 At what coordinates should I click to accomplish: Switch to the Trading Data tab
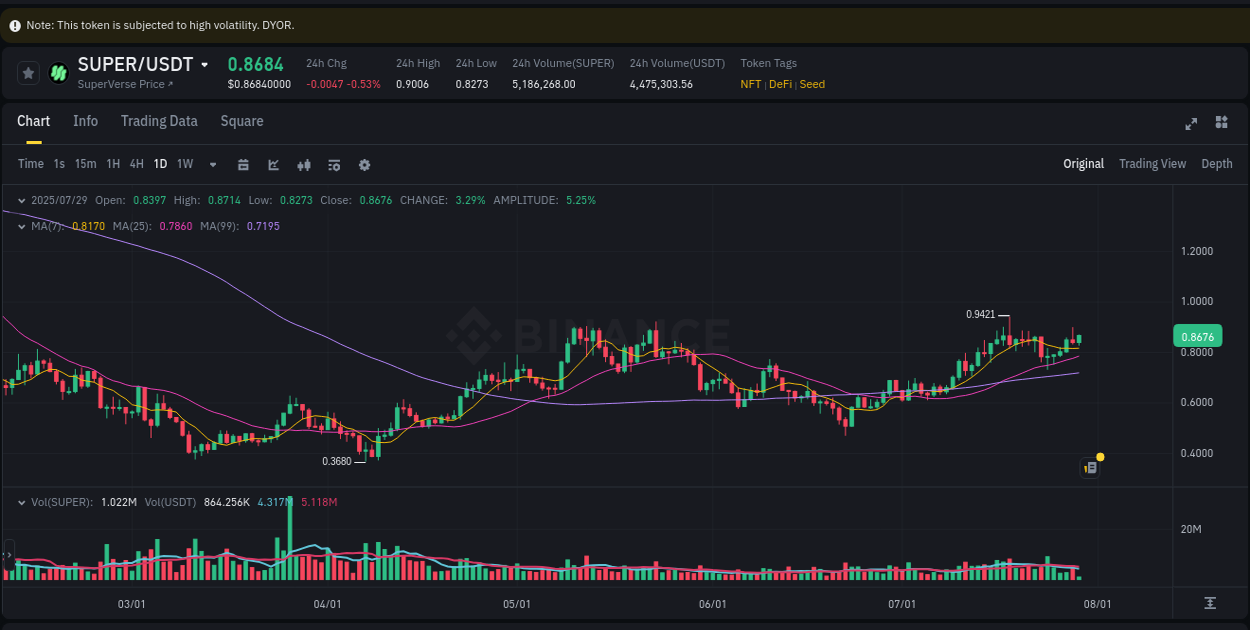coord(159,121)
